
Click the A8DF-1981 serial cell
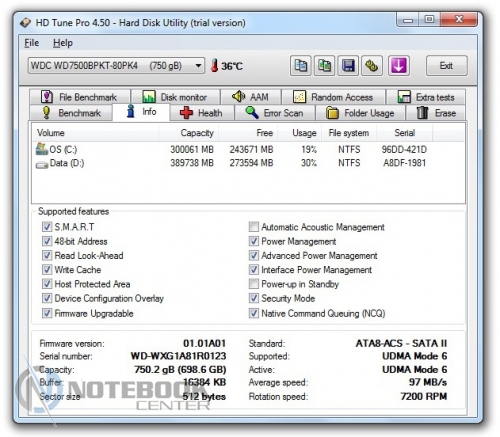point(404,163)
